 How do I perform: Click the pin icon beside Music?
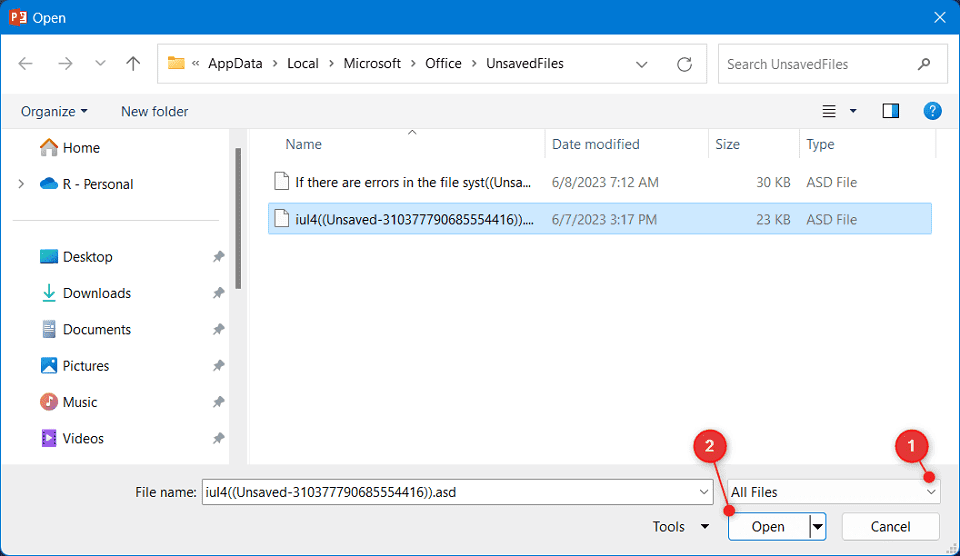click(x=219, y=402)
